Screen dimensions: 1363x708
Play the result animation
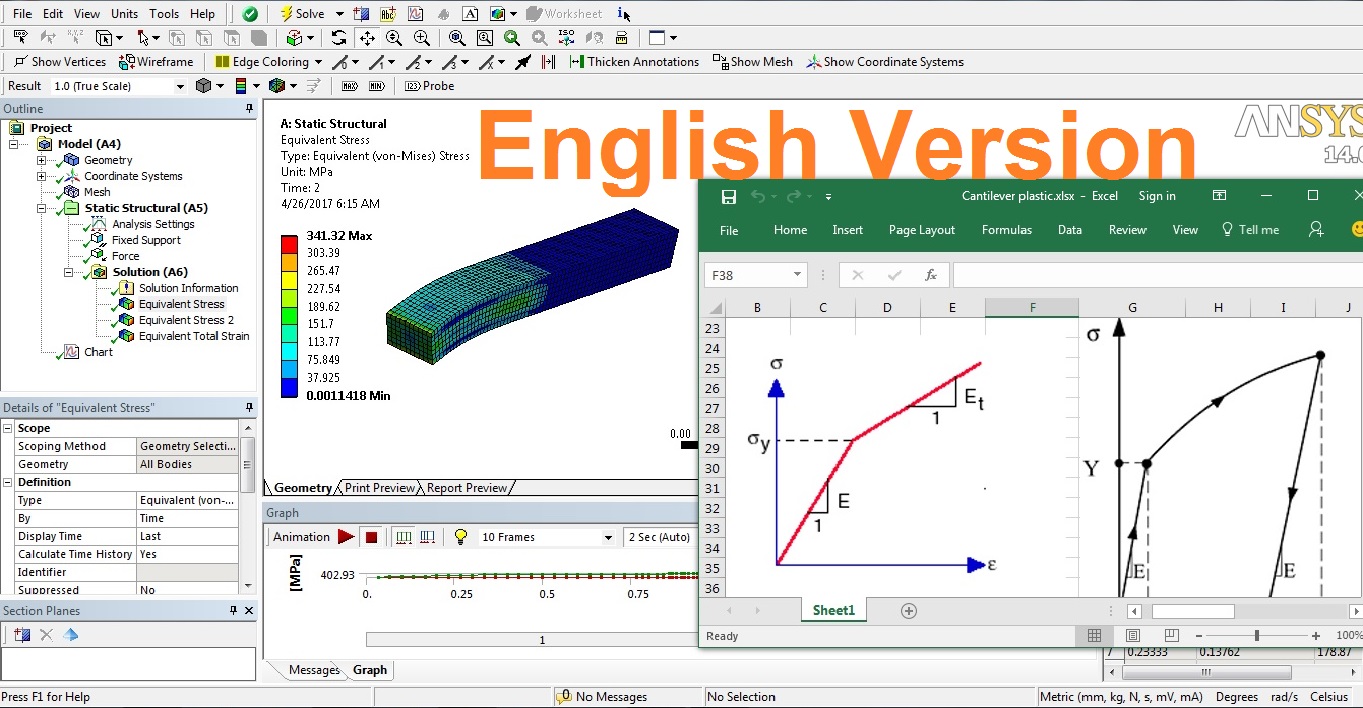click(x=346, y=537)
